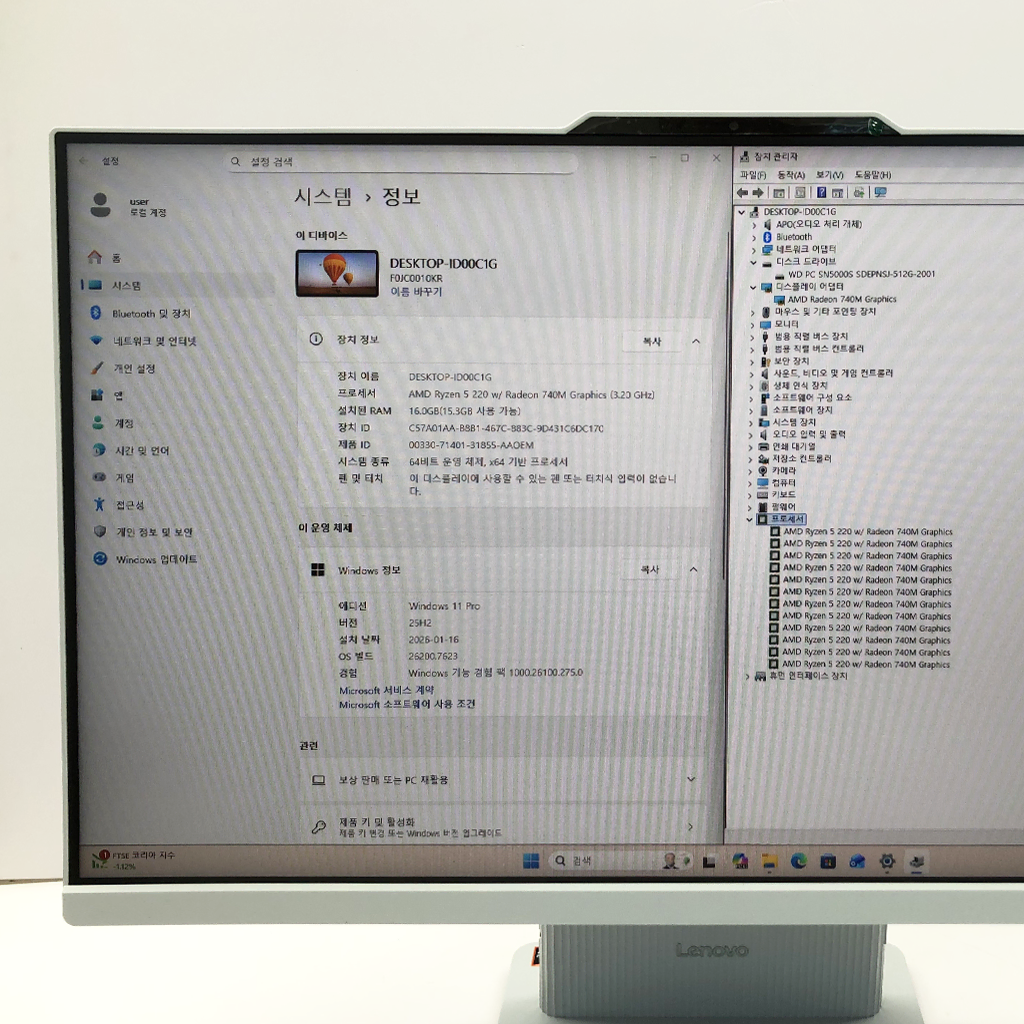This screenshot has height=1024, width=1024.
Task: Open Task View from the taskbar
Action: [709, 862]
